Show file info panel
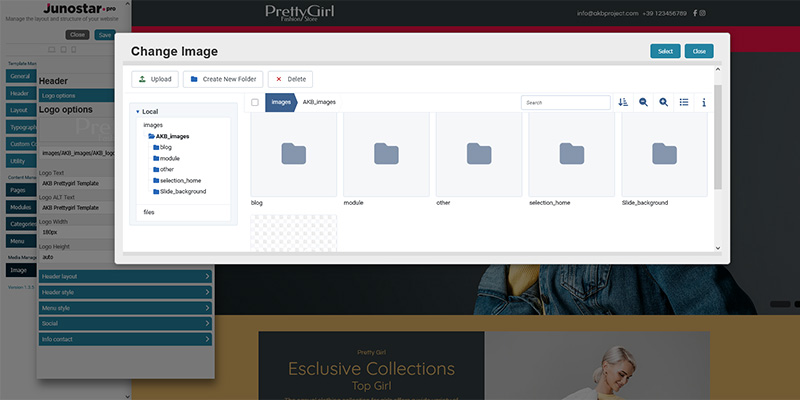800x400 pixels. tap(704, 102)
